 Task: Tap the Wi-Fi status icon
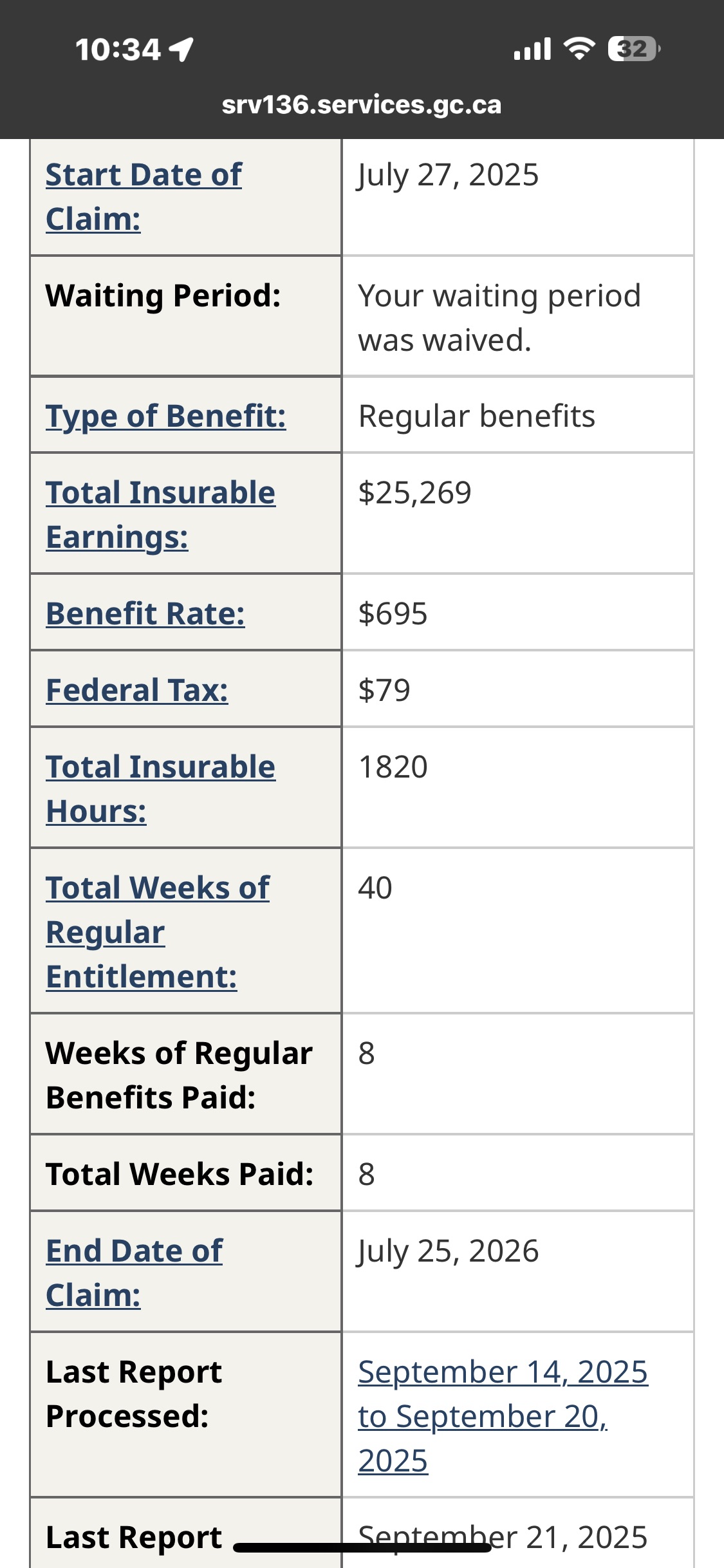579,49
